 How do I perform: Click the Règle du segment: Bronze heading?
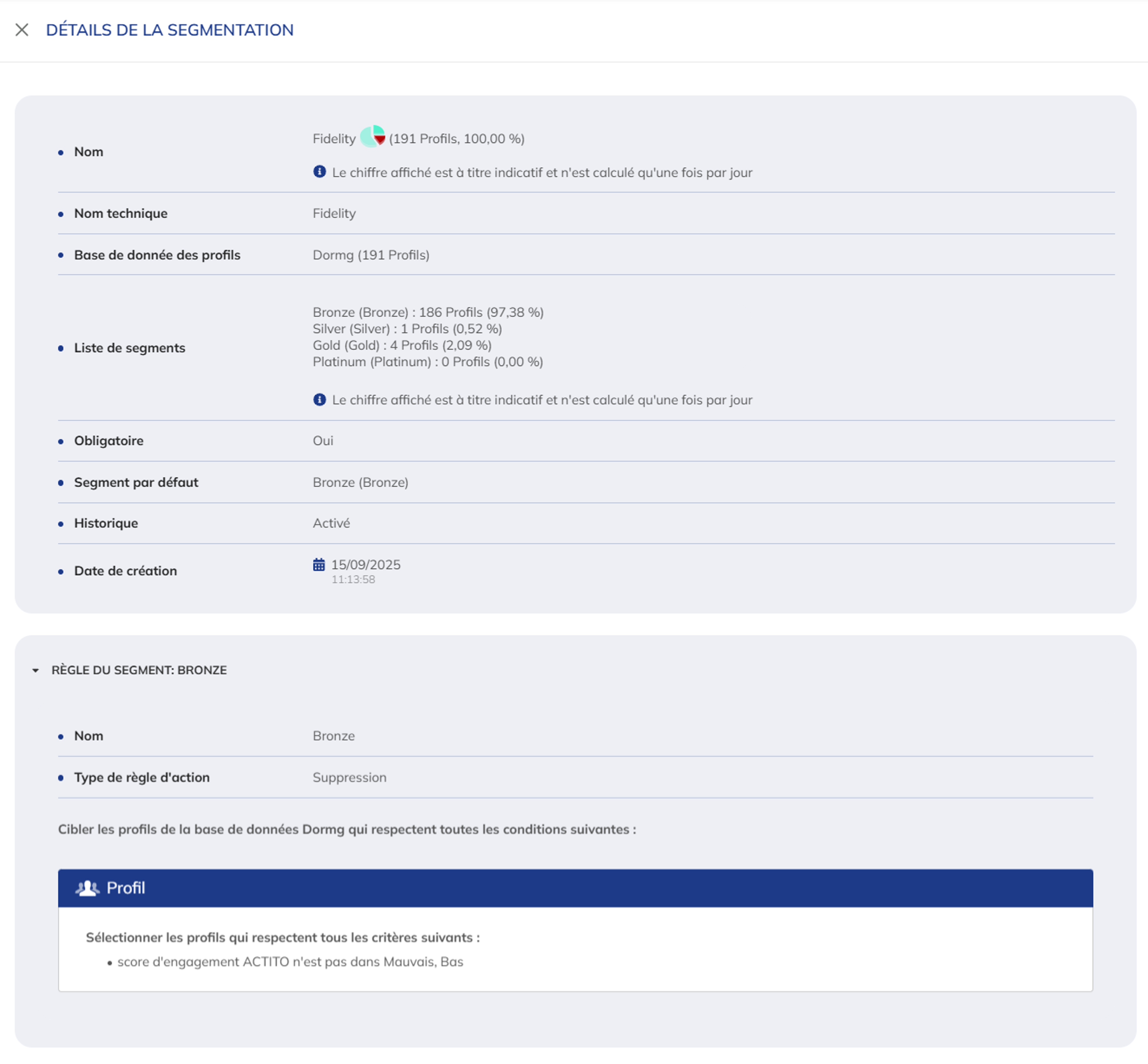point(139,670)
